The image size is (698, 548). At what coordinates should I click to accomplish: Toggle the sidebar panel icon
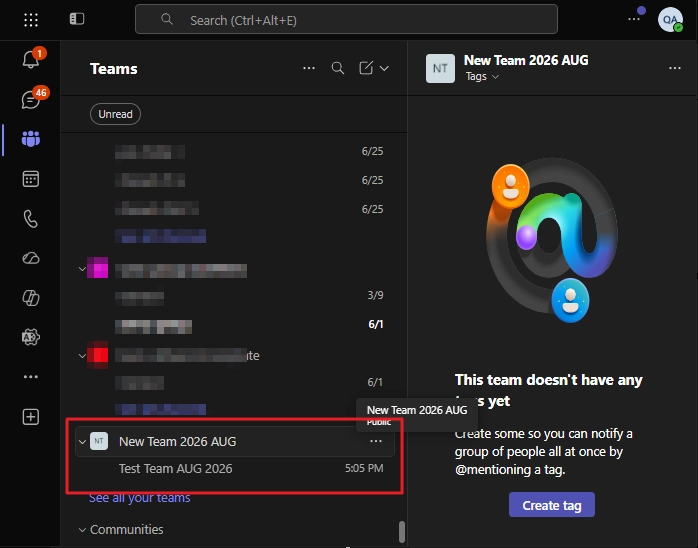(x=77, y=19)
